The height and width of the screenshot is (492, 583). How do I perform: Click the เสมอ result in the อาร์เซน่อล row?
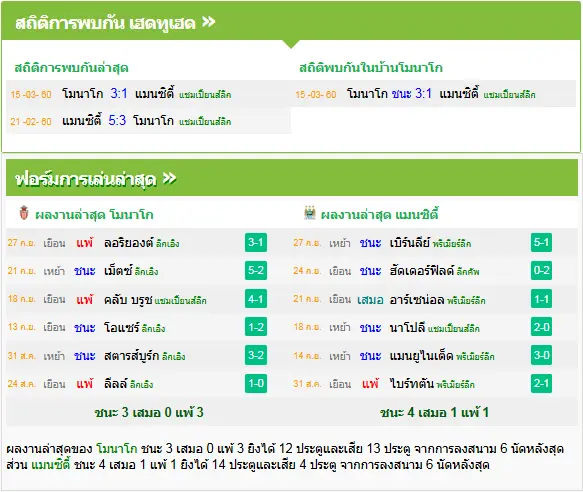point(370,299)
